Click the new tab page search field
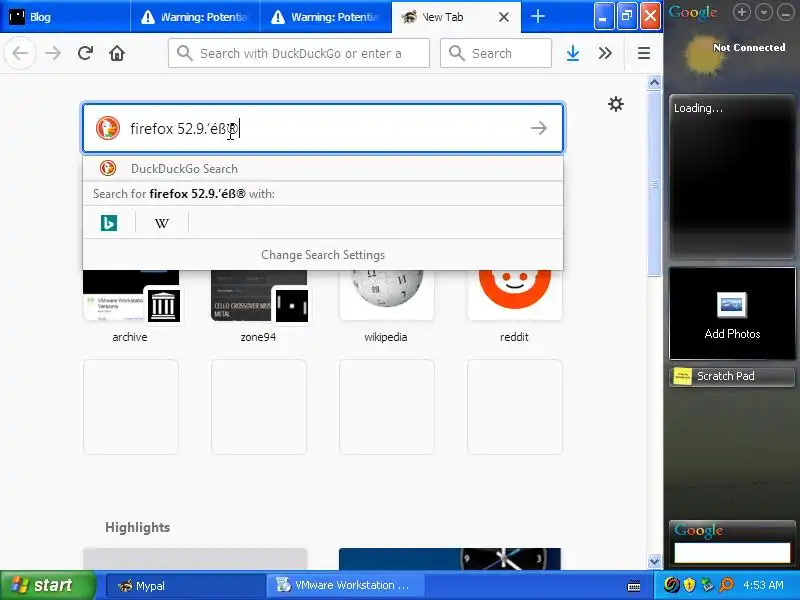The height and width of the screenshot is (600, 800). tap(323, 128)
